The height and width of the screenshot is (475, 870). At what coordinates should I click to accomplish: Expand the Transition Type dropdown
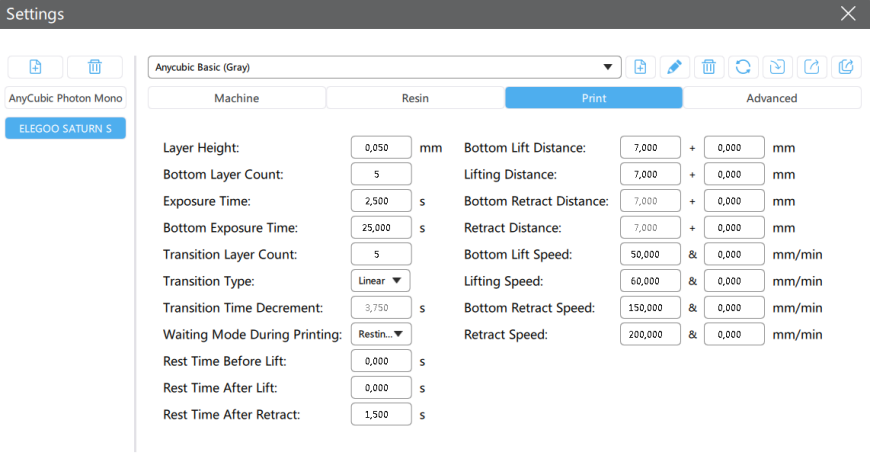pos(381,281)
